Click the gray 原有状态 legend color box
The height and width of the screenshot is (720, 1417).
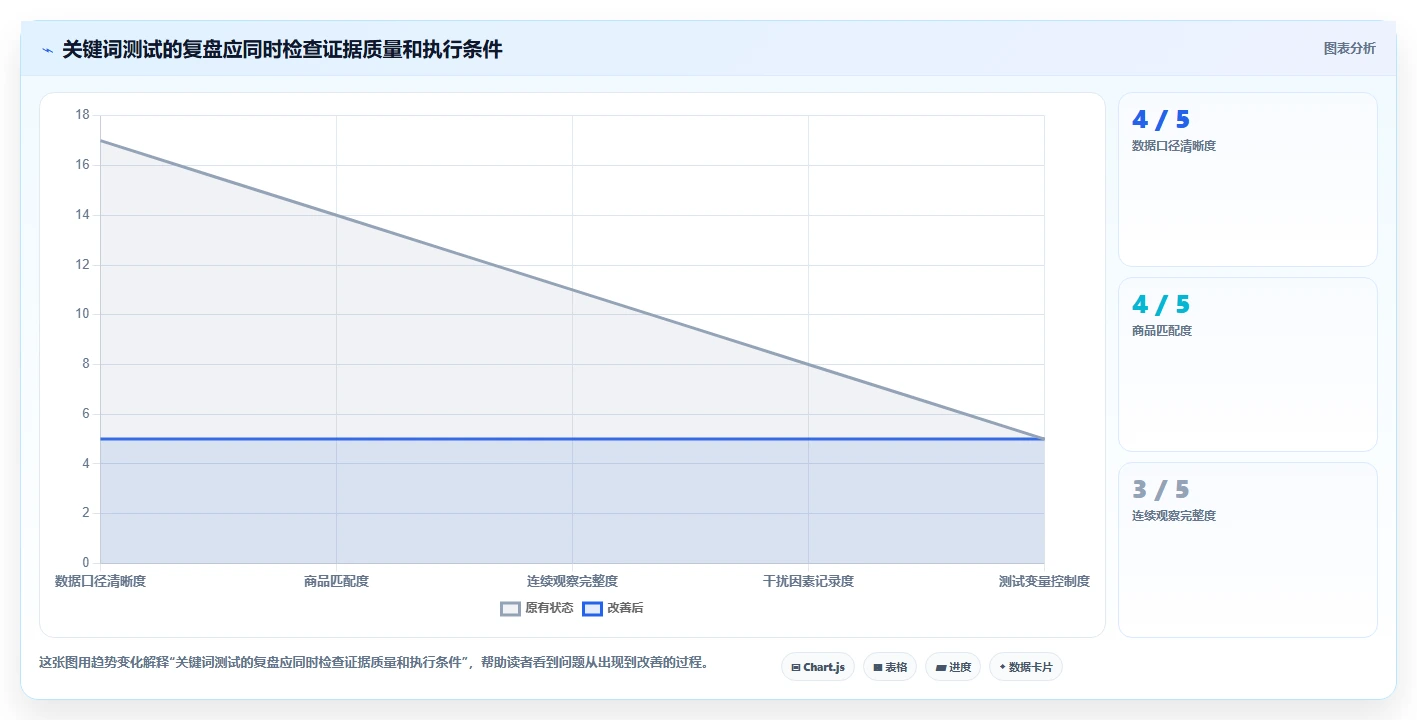pos(510,608)
